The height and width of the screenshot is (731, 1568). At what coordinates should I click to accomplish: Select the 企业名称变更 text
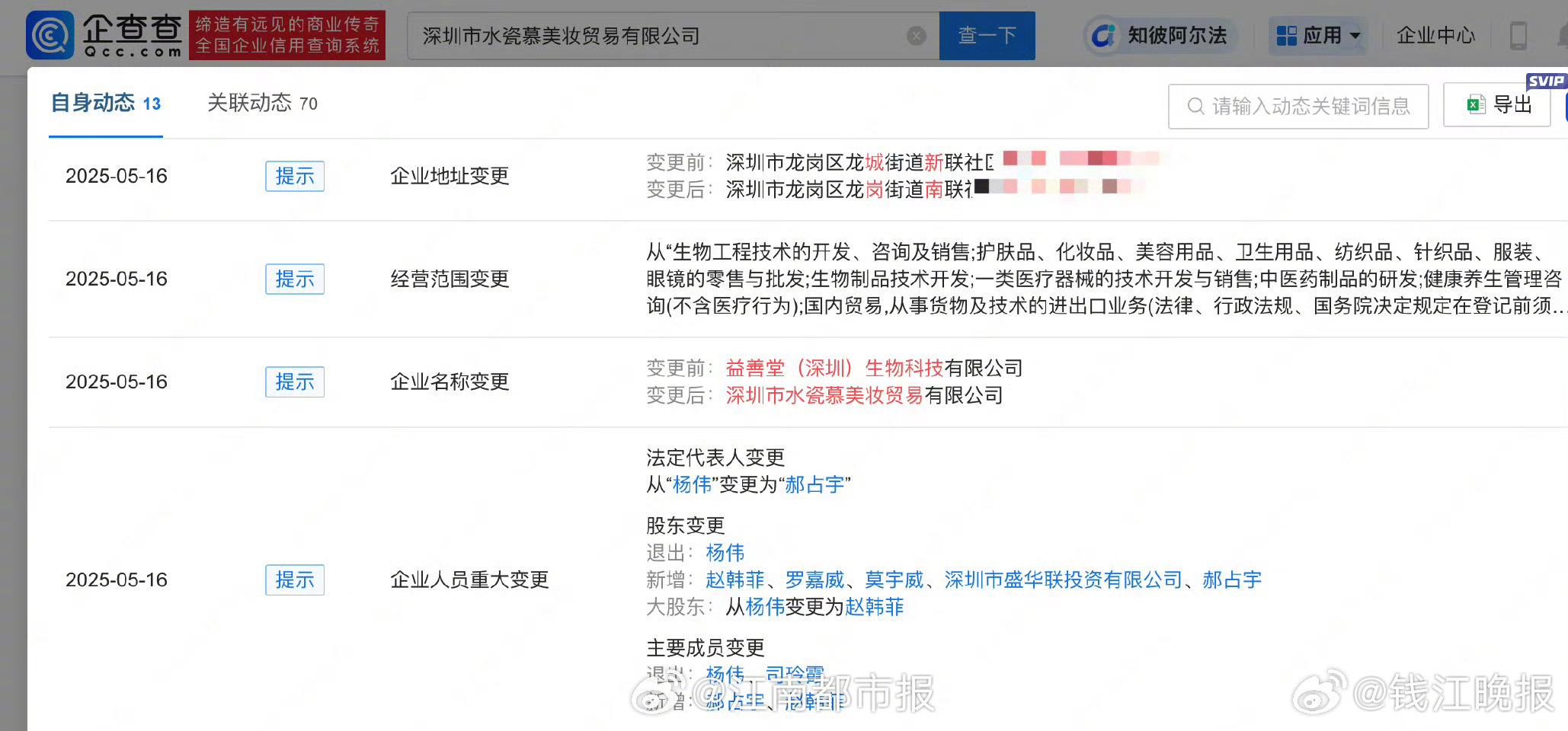450,381
